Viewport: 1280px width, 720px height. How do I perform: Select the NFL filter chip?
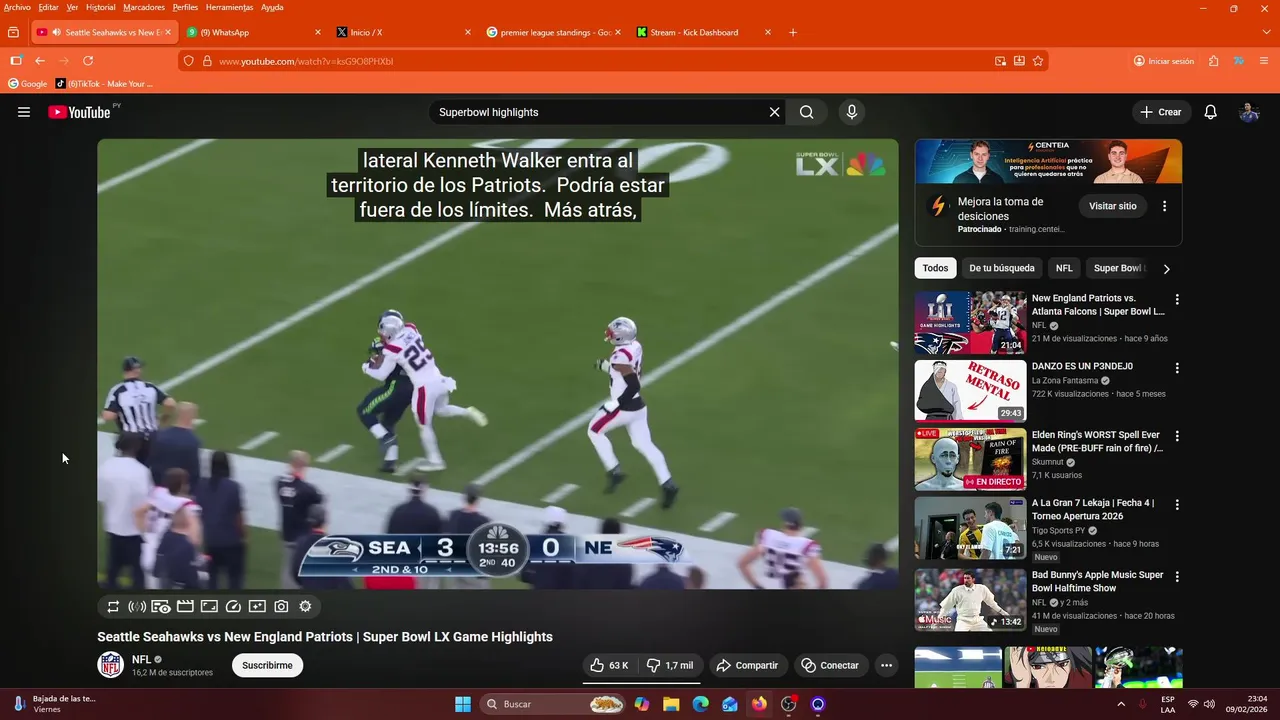tap(1064, 268)
